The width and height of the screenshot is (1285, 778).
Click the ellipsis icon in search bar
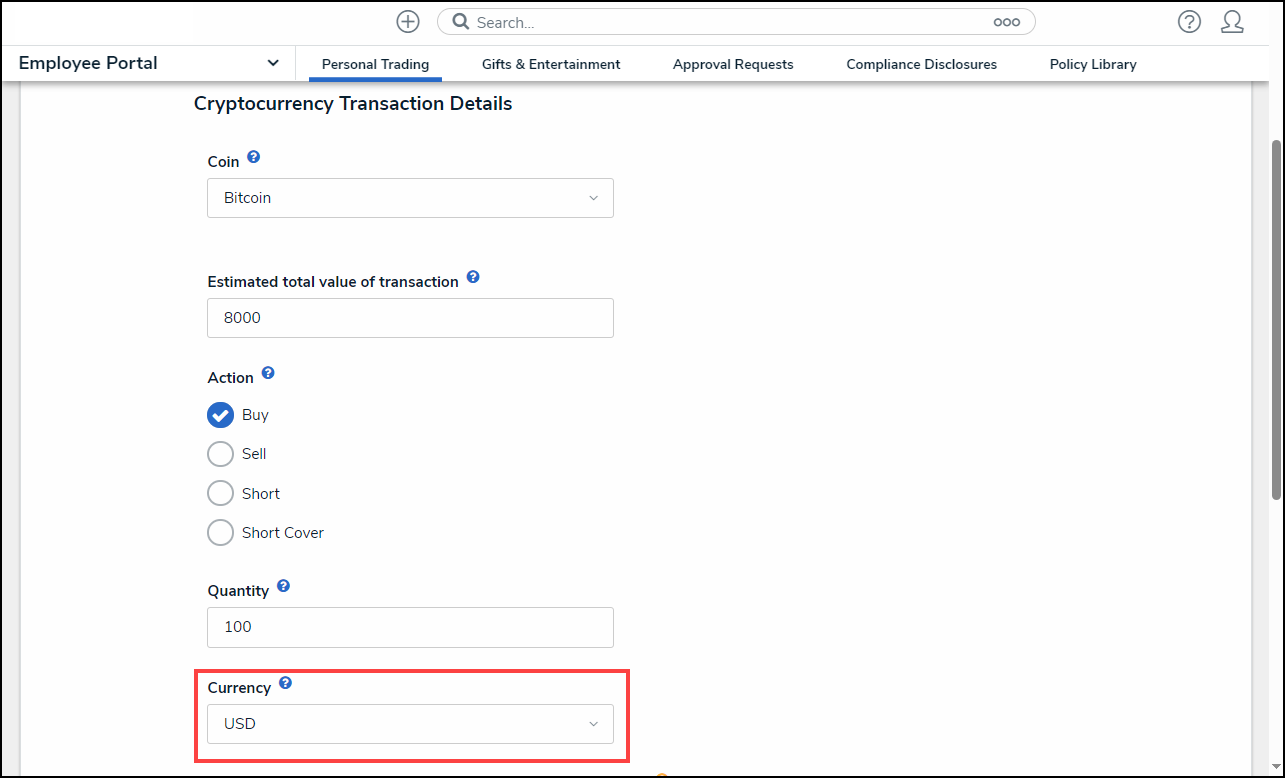tap(1006, 22)
